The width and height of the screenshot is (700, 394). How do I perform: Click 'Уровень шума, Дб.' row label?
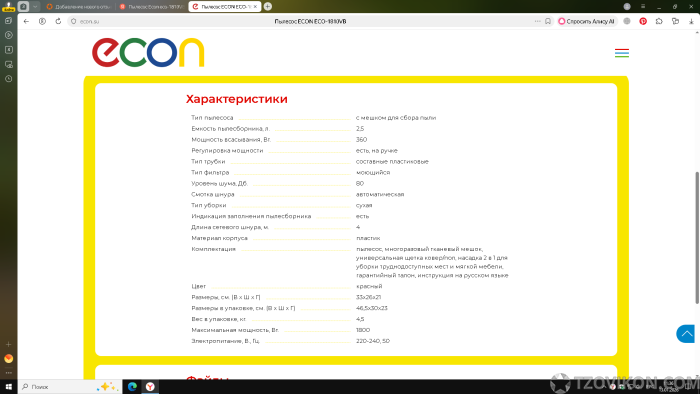(x=219, y=183)
